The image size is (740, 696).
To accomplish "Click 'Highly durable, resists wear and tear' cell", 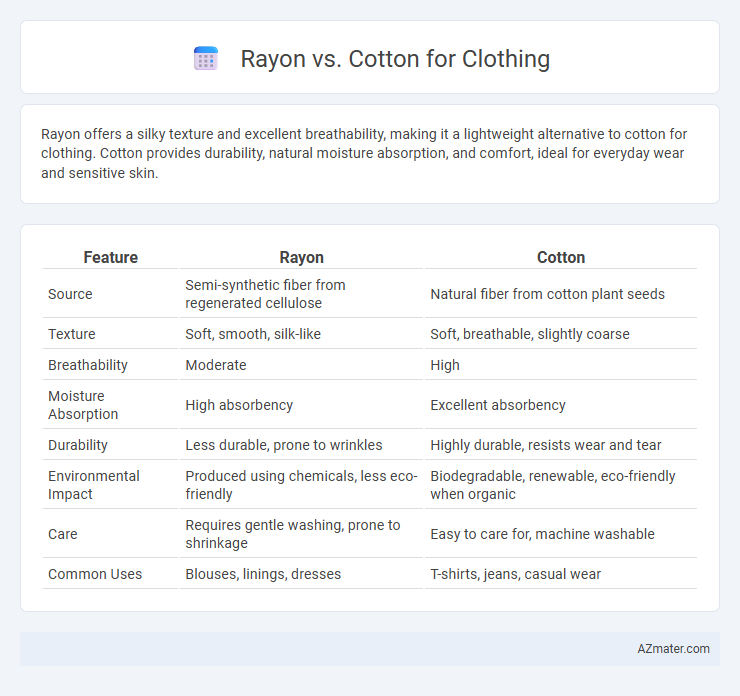I will pyautogui.click(x=561, y=445).
